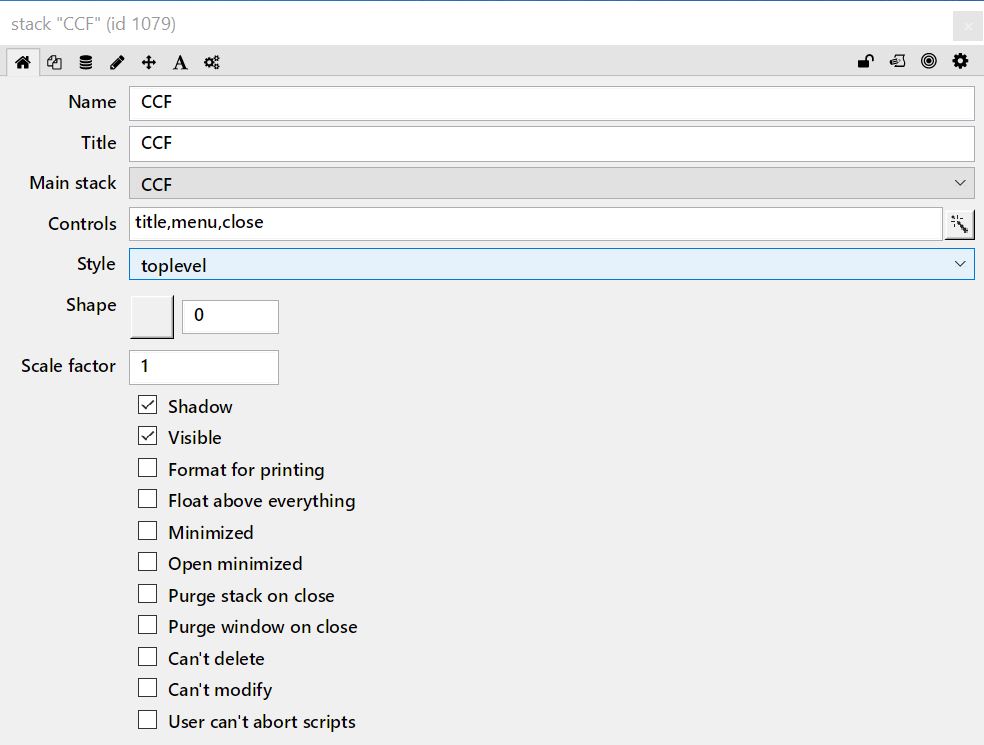Click into the Scale factor field
The height and width of the screenshot is (745, 984).
point(204,367)
